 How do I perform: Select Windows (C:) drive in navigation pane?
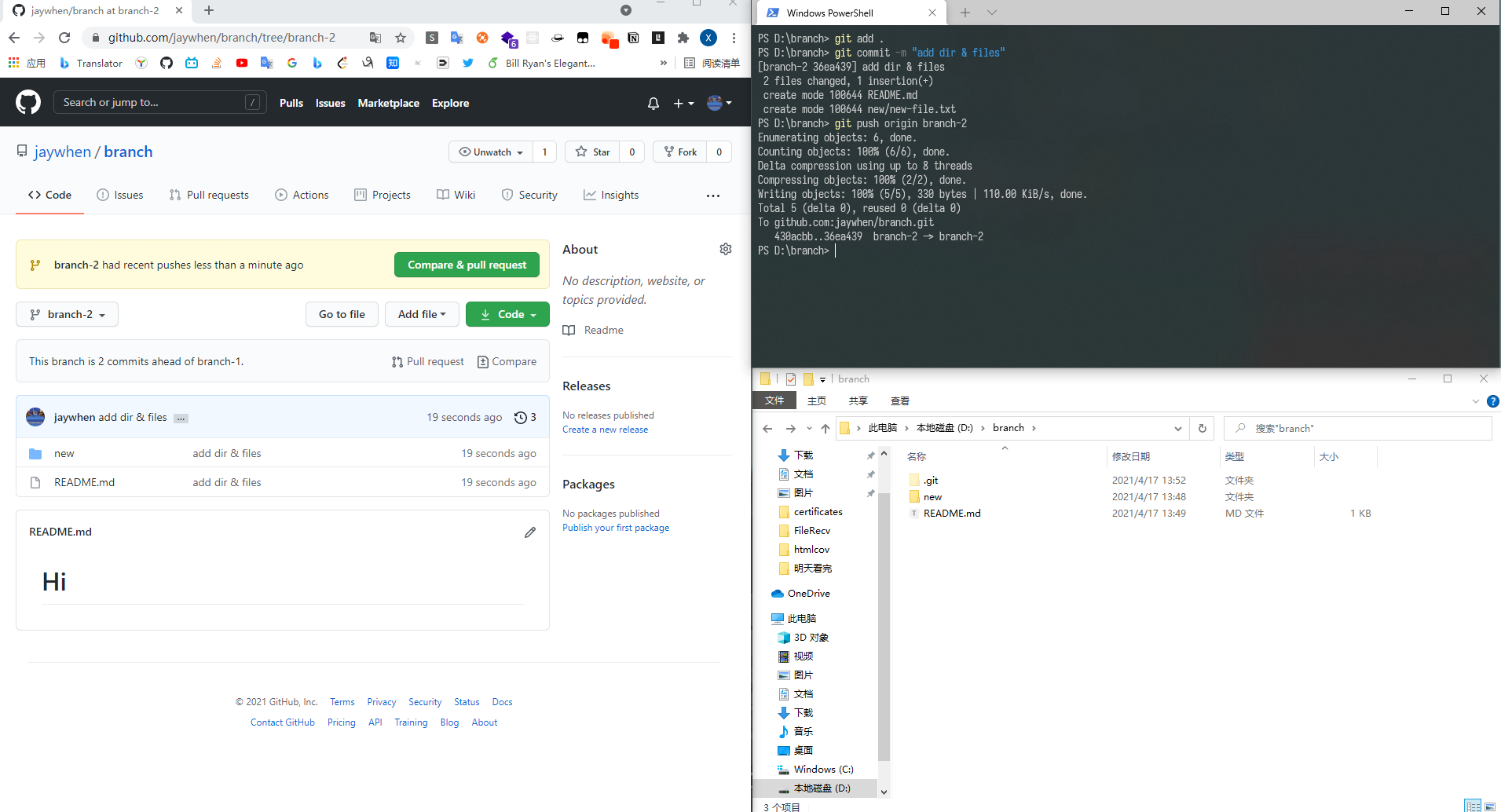pyautogui.click(x=823, y=769)
